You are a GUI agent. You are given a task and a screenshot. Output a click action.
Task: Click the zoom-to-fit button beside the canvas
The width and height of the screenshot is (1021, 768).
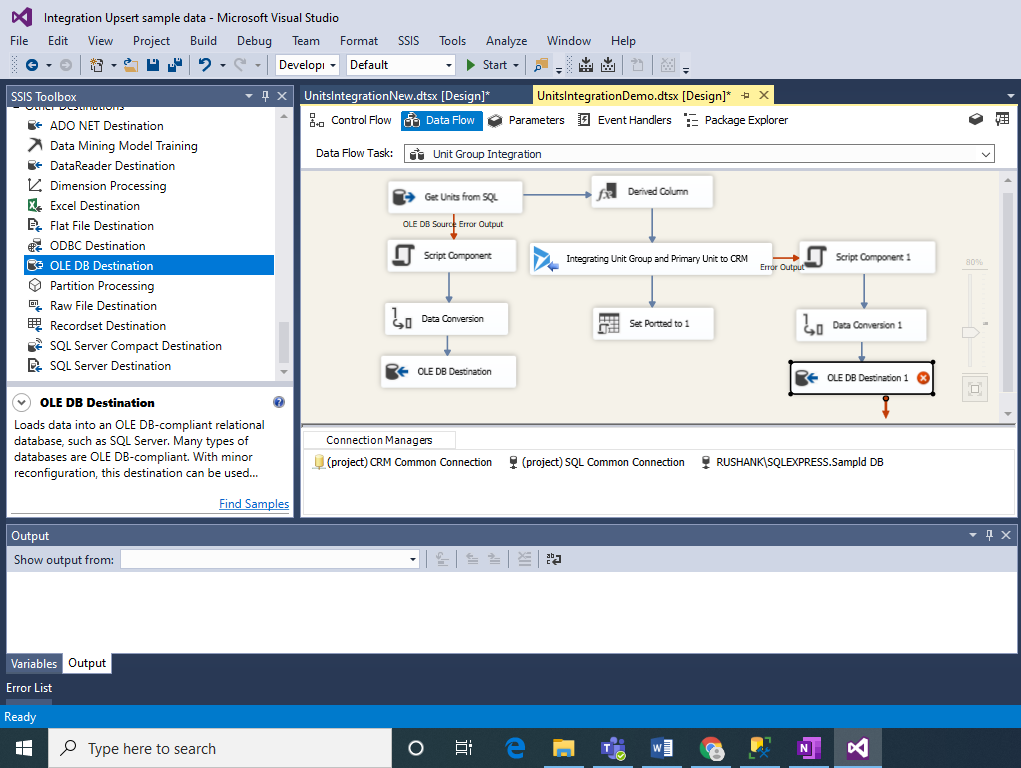point(975,389)
